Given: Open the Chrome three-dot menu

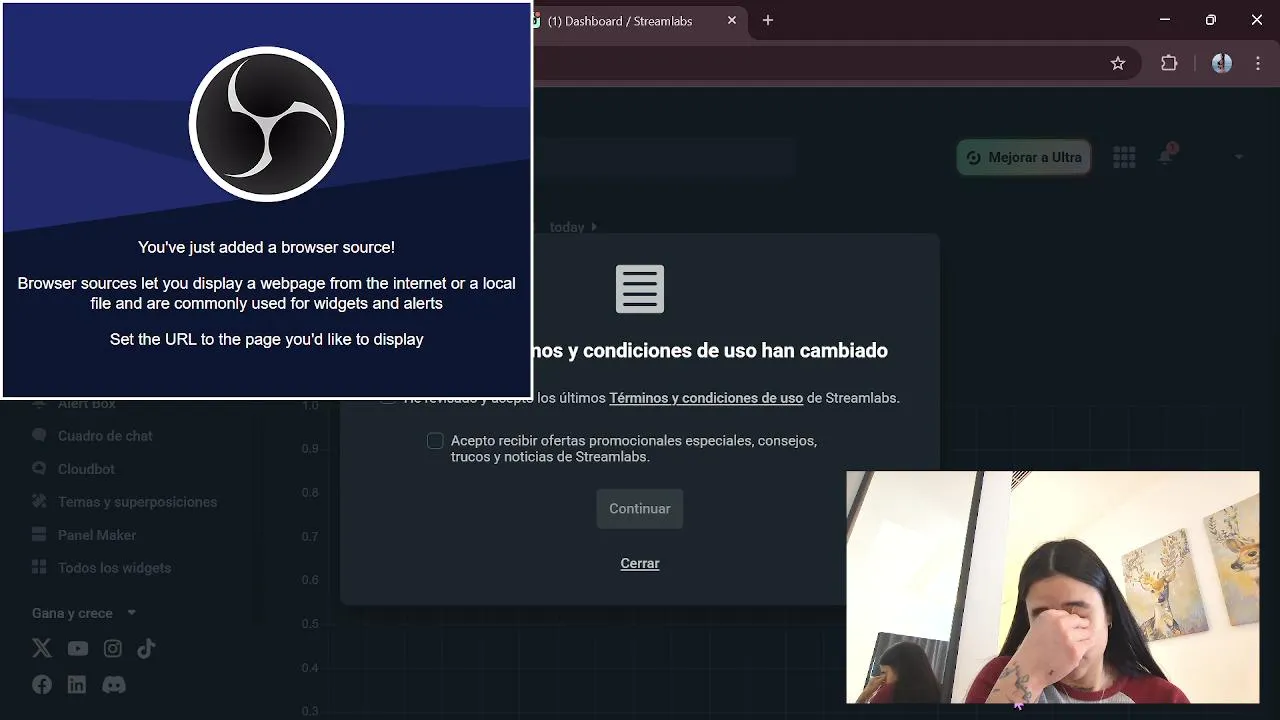Looking at the screenshot, I should pos(1258,63).
